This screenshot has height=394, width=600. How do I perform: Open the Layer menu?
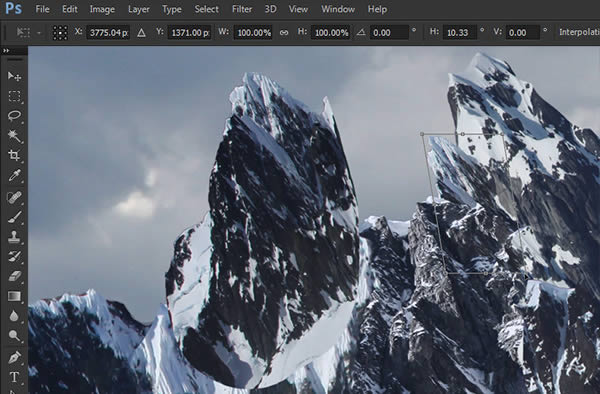tap(139, 9)
